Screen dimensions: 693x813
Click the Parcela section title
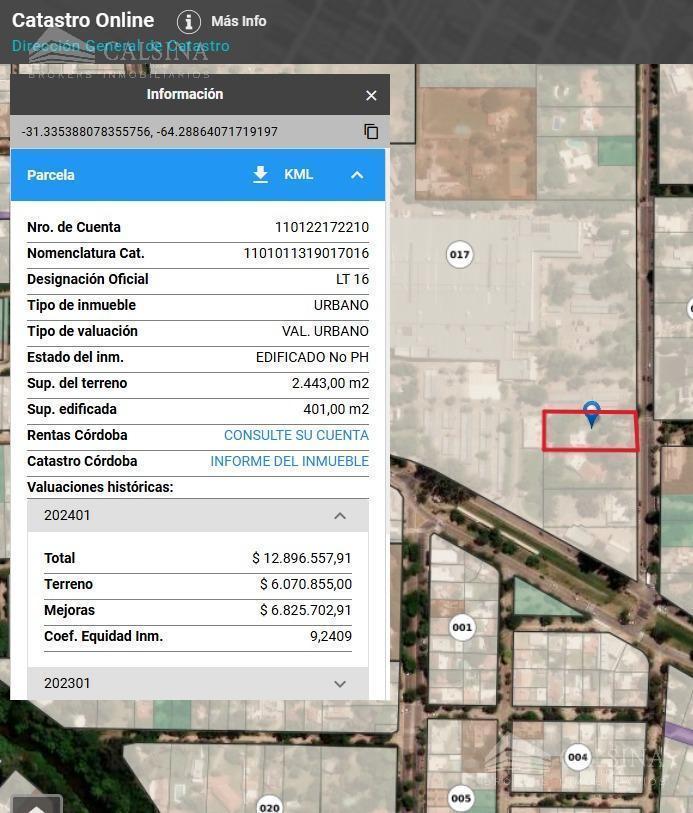[x=51, y=175]
